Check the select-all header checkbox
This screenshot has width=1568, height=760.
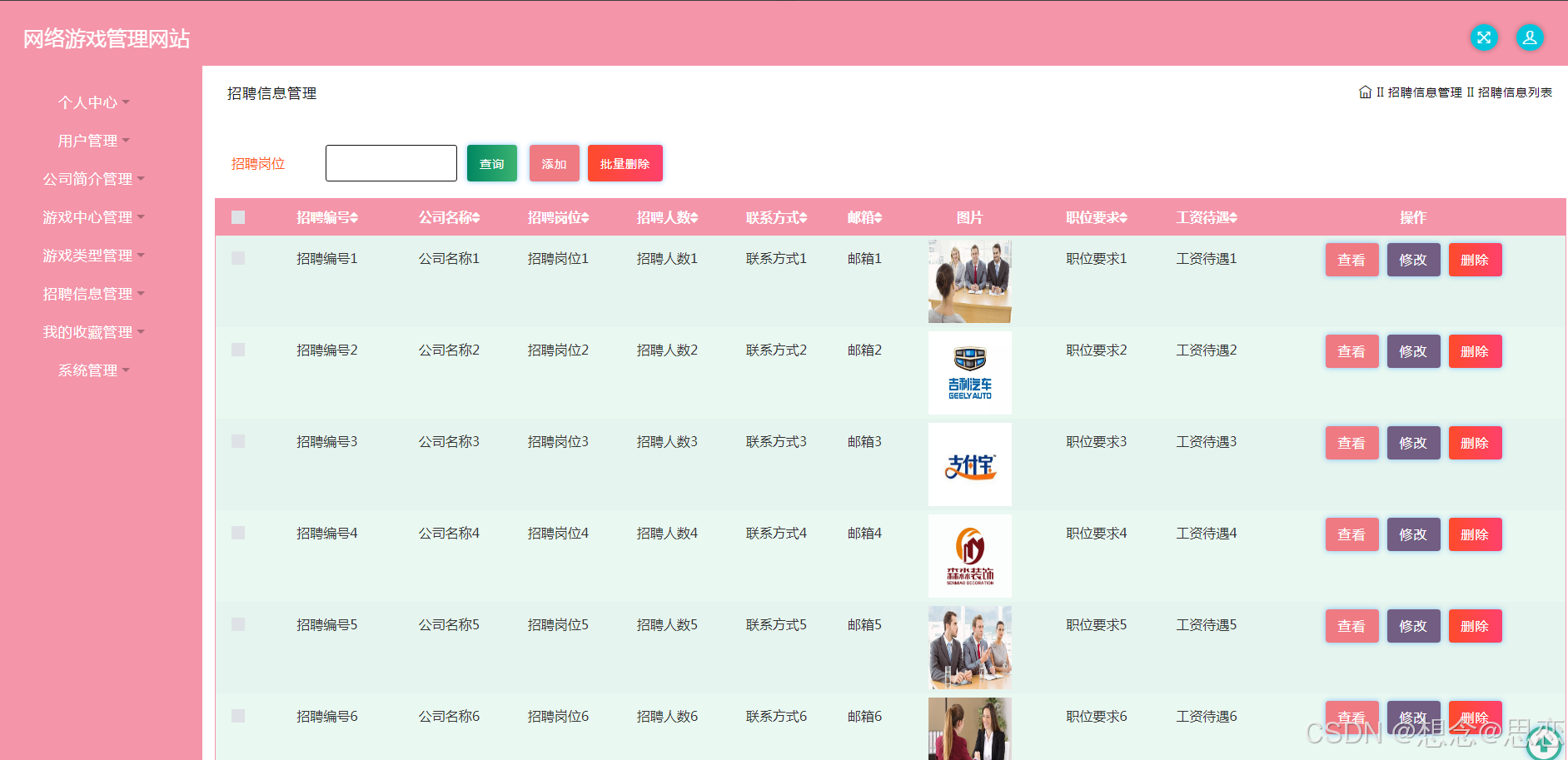[238, 217]
